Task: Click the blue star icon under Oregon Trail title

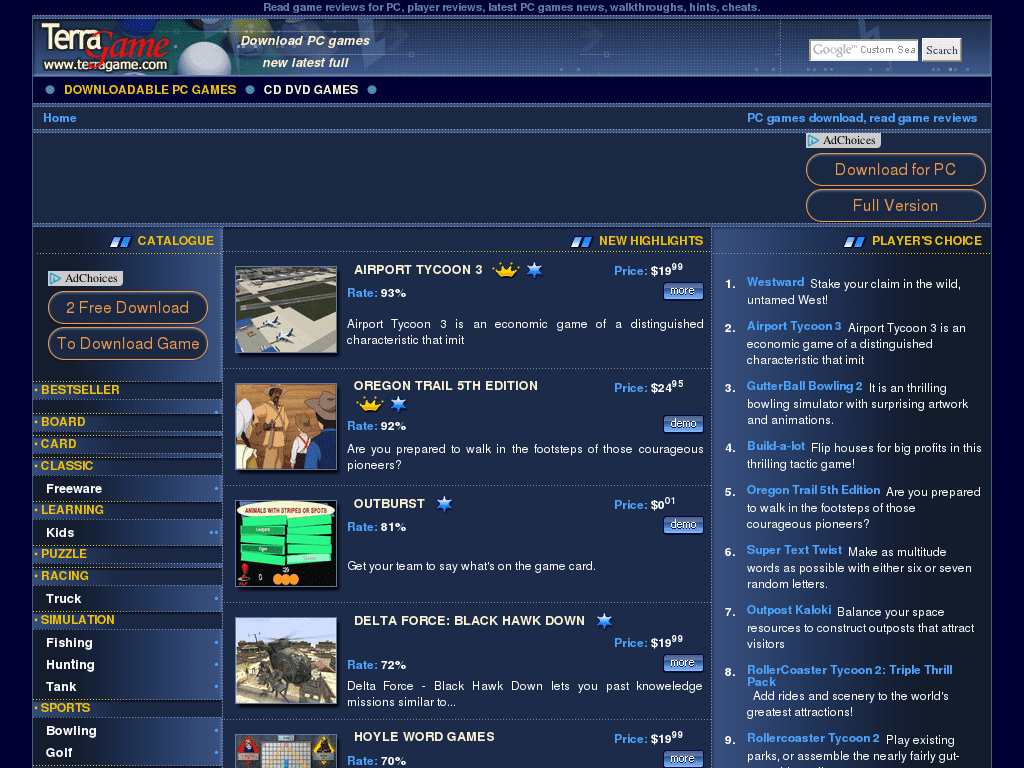Action: [398, 404]
